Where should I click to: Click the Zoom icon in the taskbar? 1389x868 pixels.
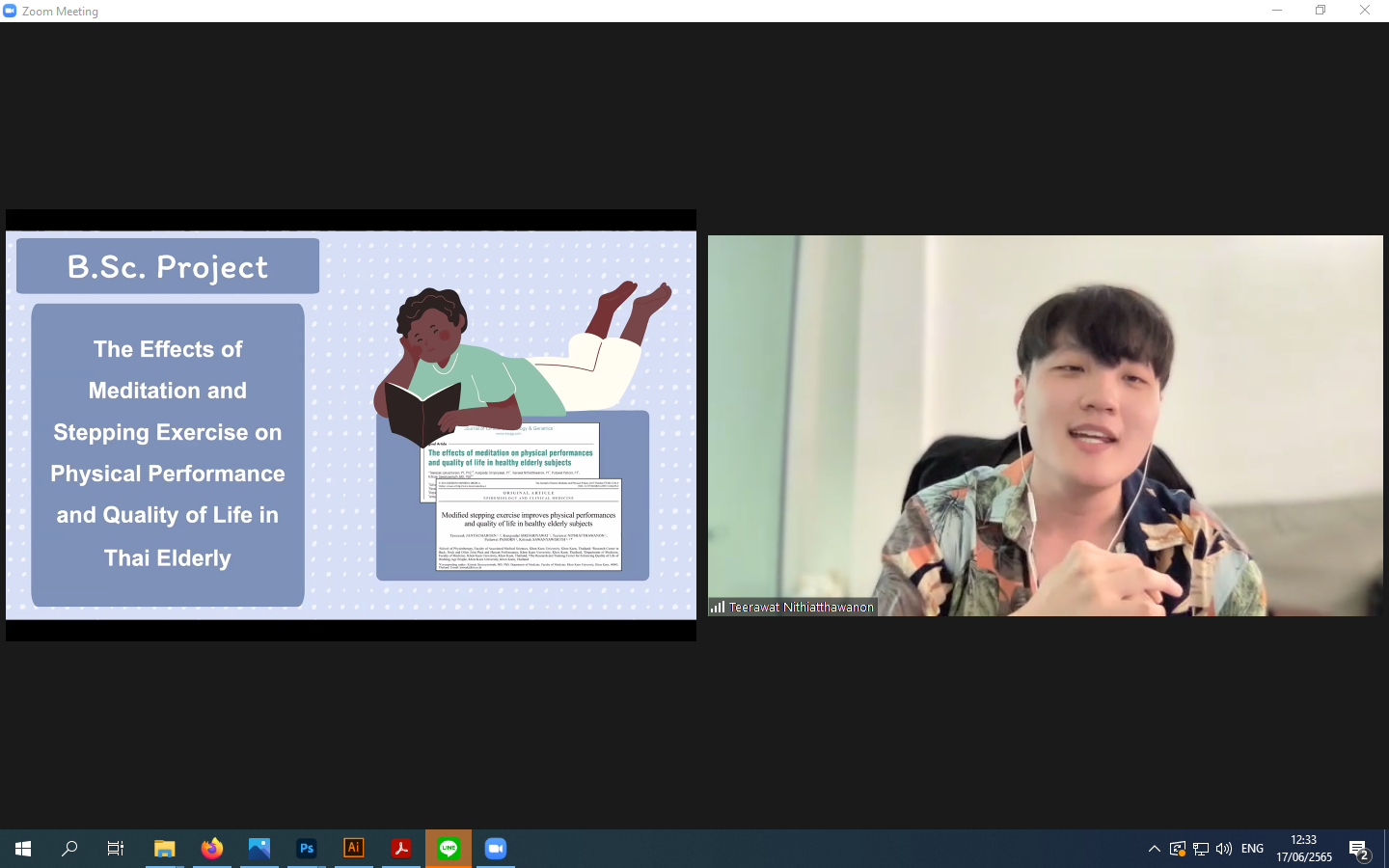tap(495, 849)
